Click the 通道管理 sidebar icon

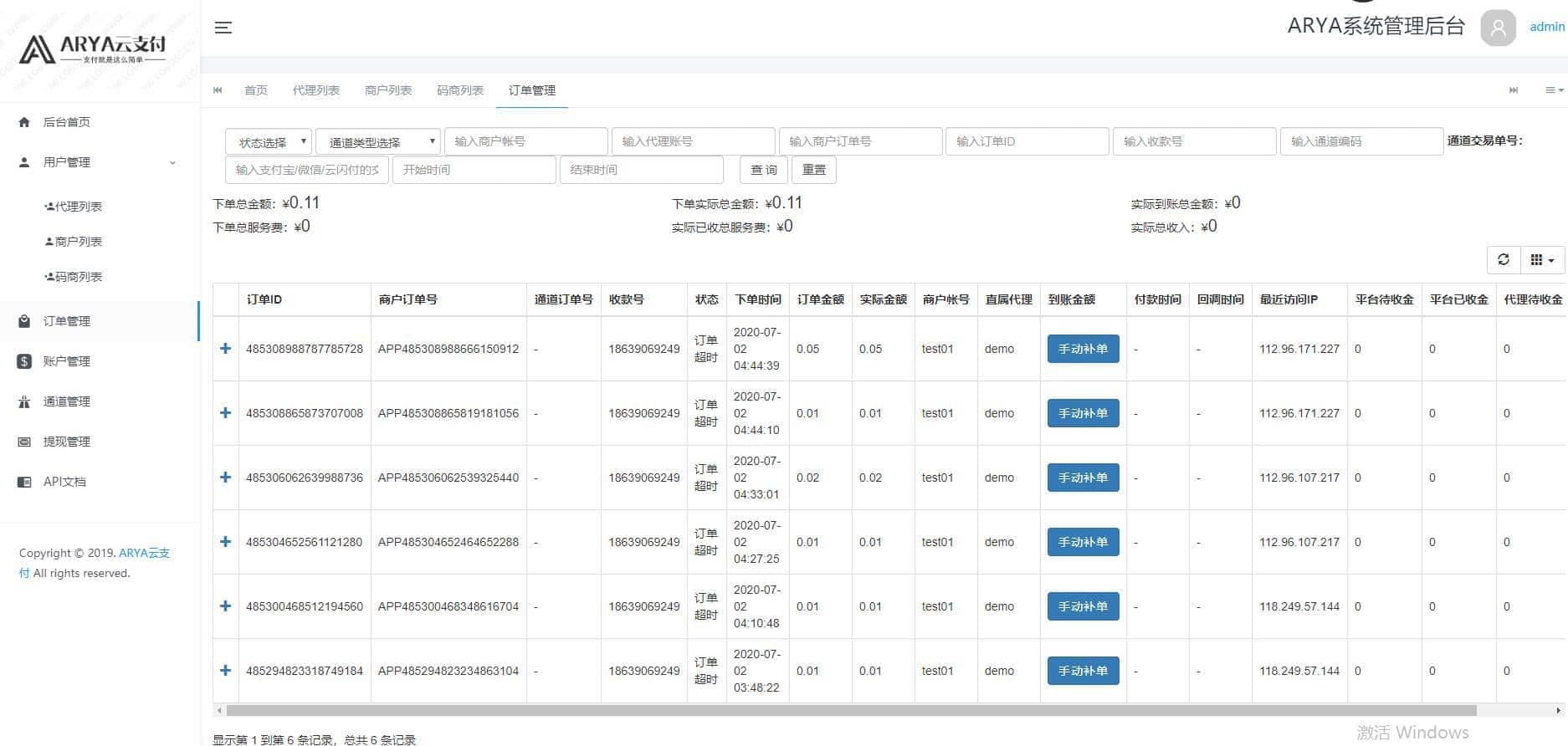click(24, 401)
